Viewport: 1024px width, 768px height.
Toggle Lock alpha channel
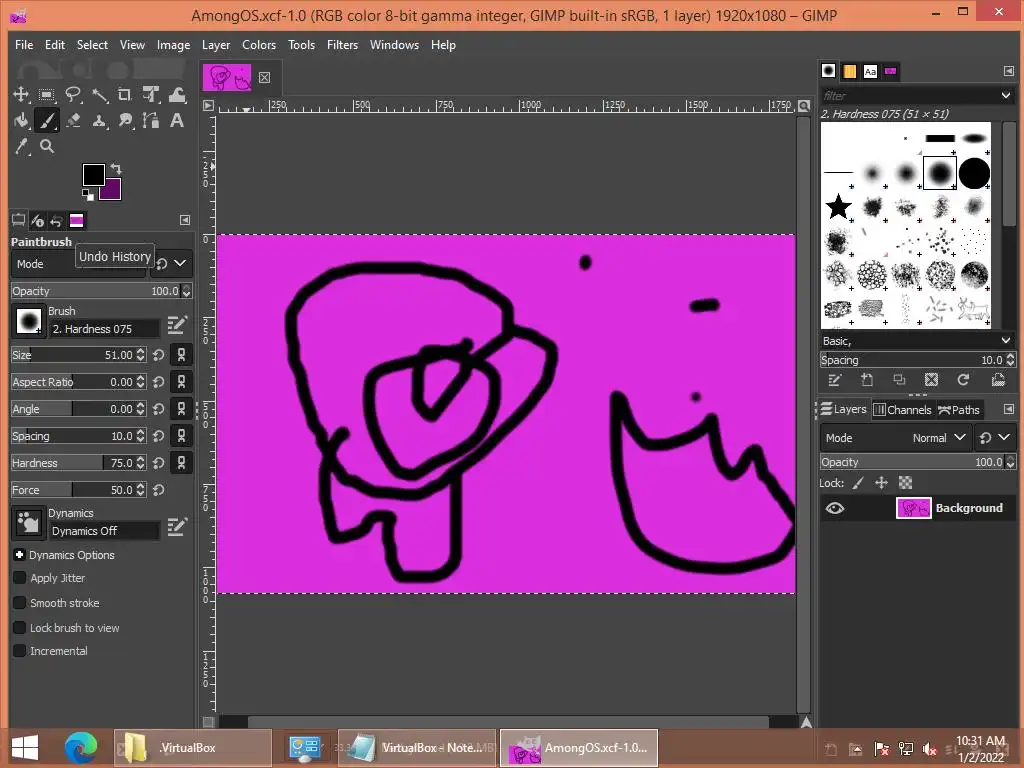coord(905,483)
